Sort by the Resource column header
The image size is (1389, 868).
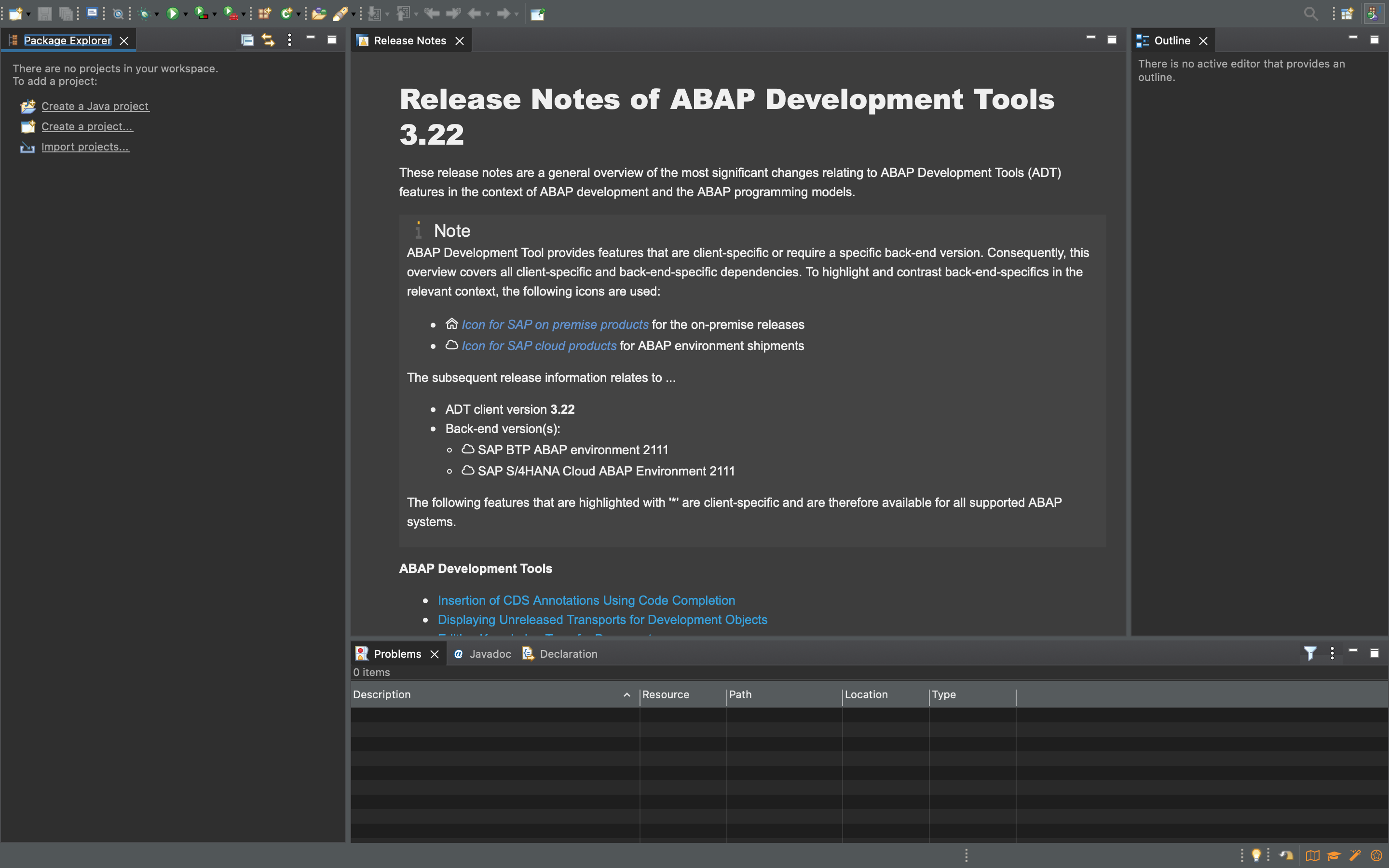pos(683,694)
